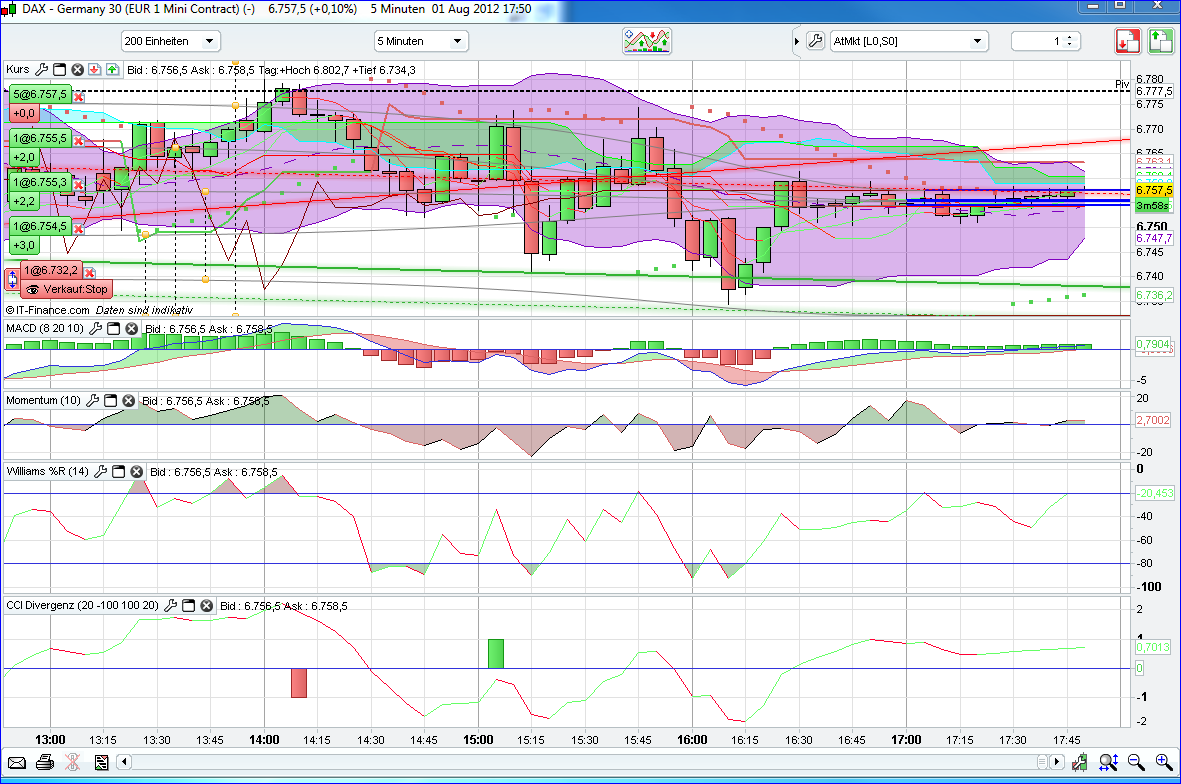Click the horizontal zoom fit magnifier
Screen dimensions: 1181x784
pyautogui.click(x=1108, y=762)
